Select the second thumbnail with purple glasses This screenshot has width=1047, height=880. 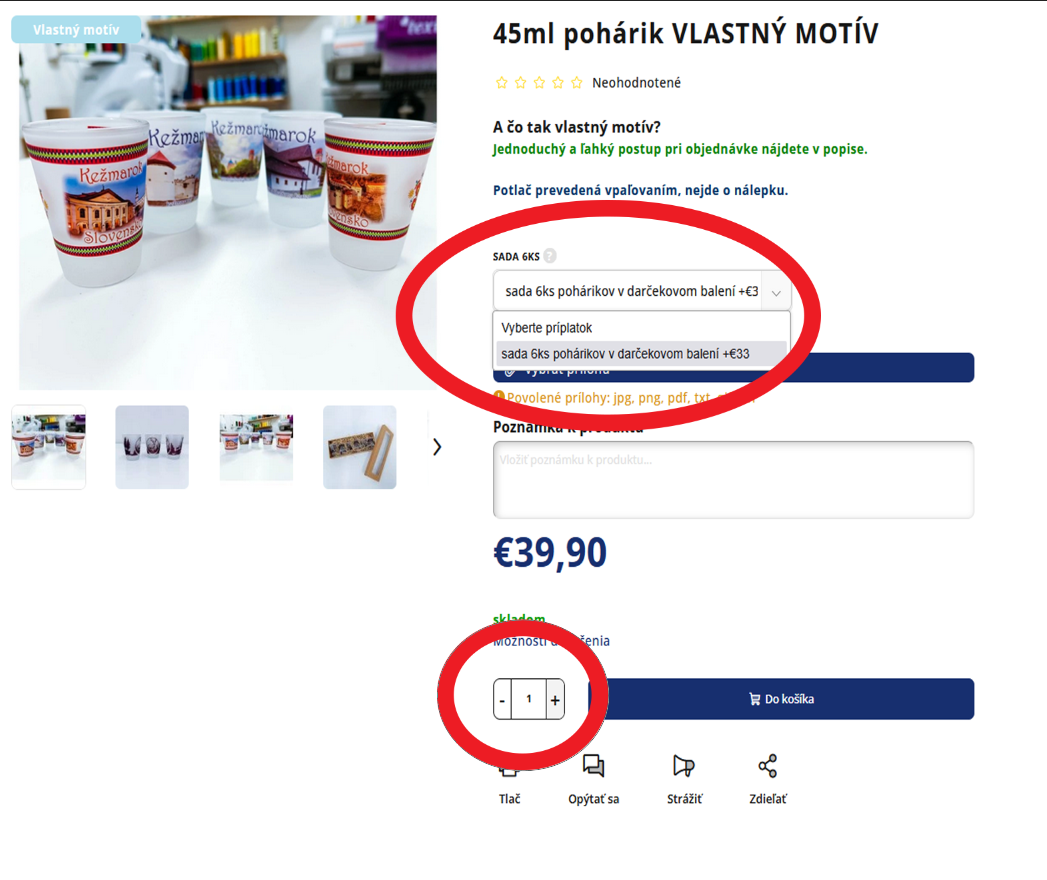coord(152,447)
